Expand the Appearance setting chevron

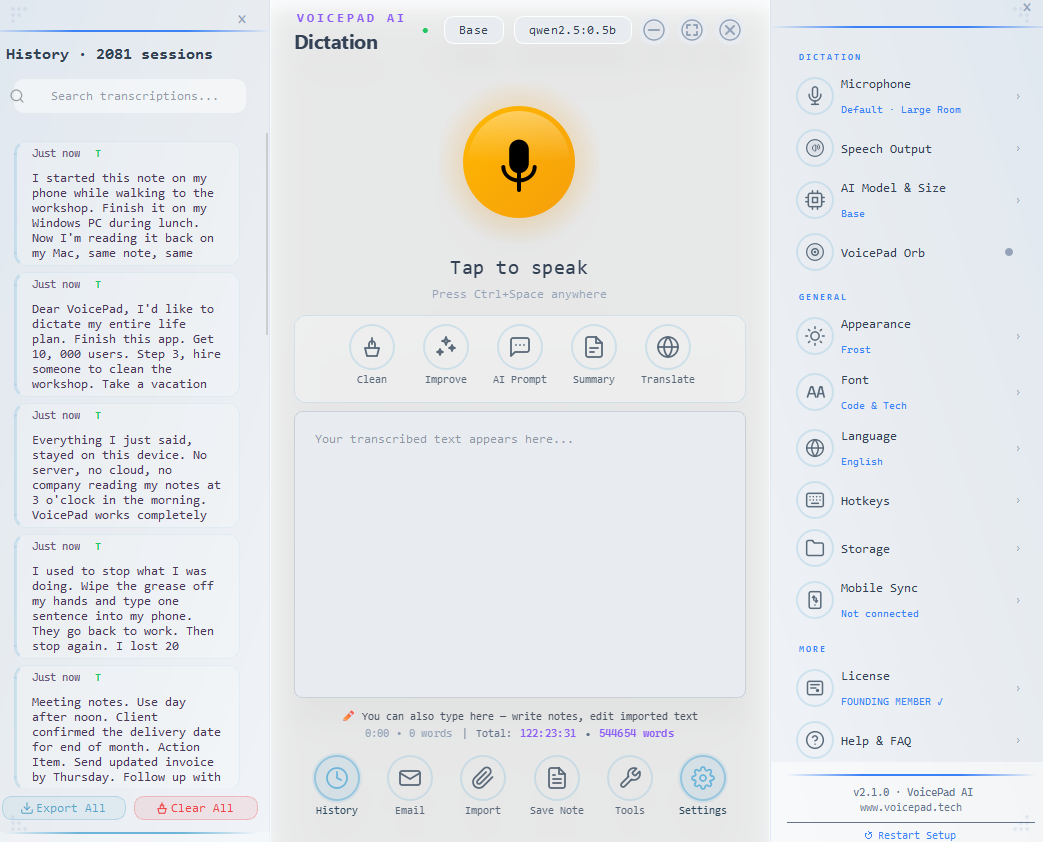pyautogui.click(x=1018, y=337)
